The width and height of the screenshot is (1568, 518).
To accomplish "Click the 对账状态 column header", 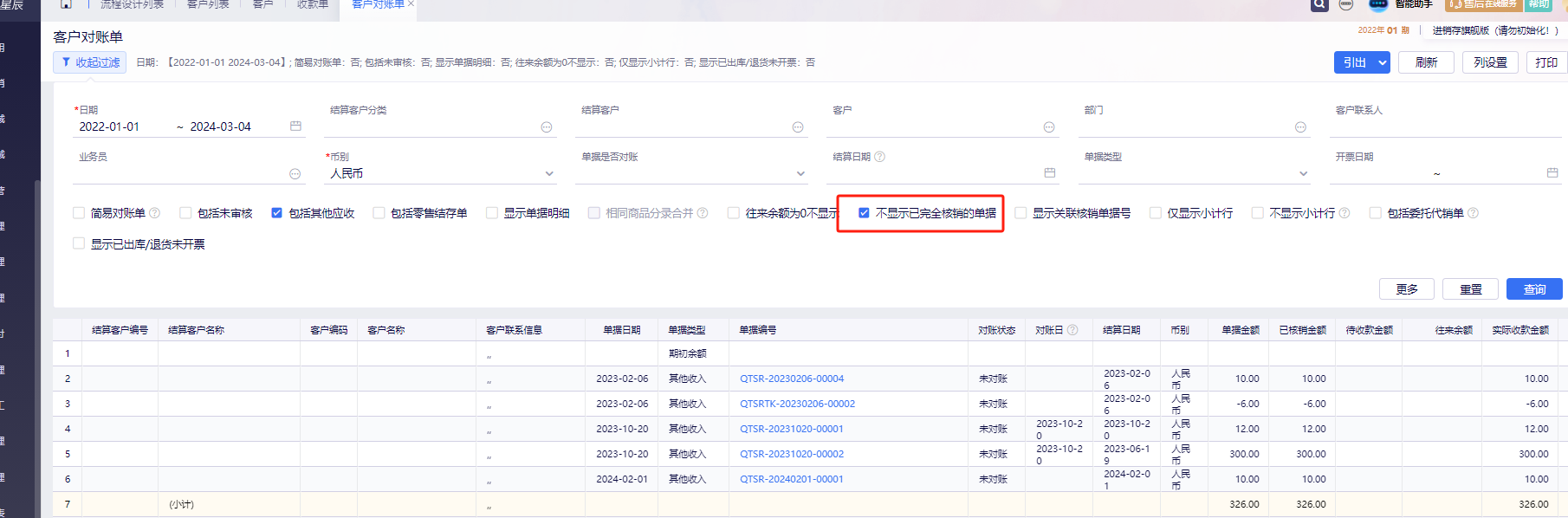I will [996, 330].
